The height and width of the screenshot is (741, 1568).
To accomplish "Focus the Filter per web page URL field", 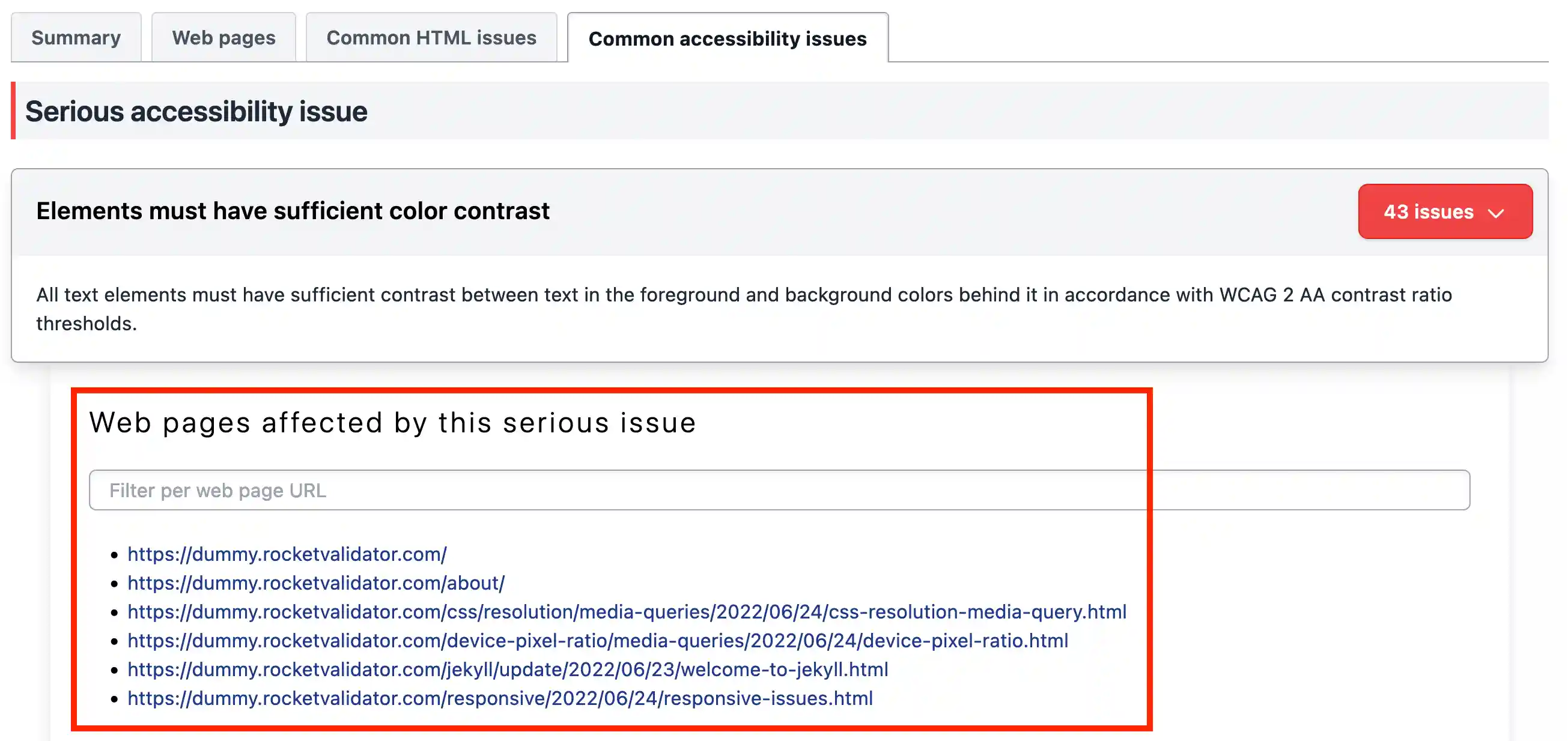I will (779, 491).
